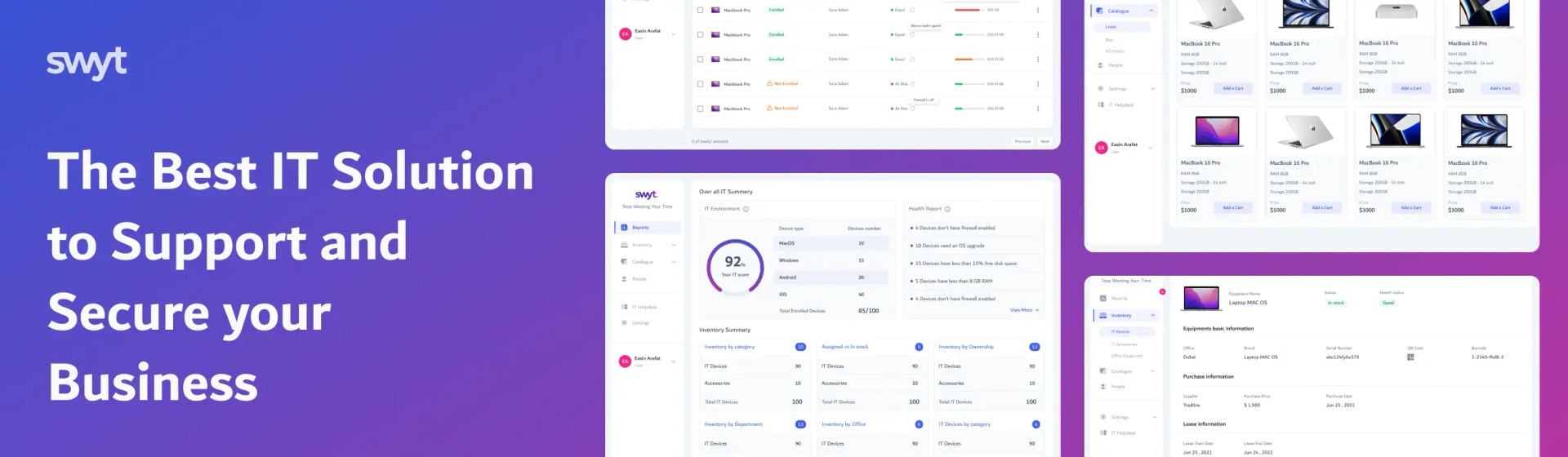Image resolution: width=1568 pixels, height=457 pixels.
Task: Click the Reports icon in the equipment detail sidebar
Action: tap(1103, 299)
